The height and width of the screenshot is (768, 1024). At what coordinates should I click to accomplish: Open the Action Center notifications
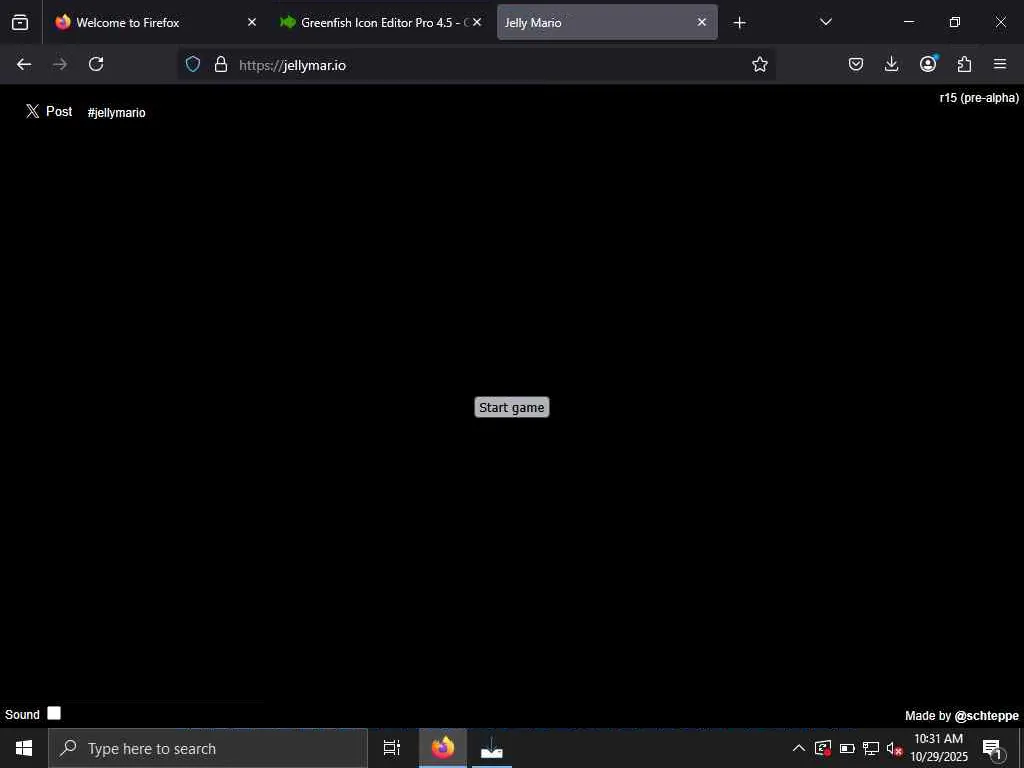[x=993, y=748]
